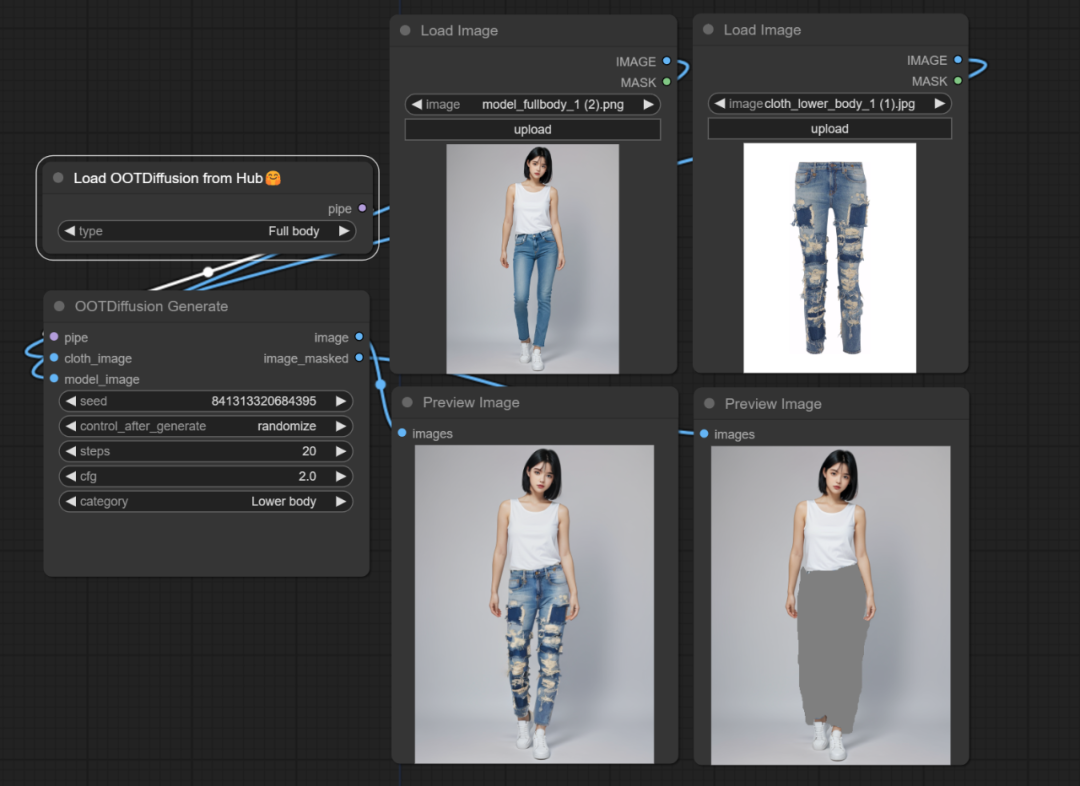Open the control_after_generate randomize dropdown

point(206,426)
